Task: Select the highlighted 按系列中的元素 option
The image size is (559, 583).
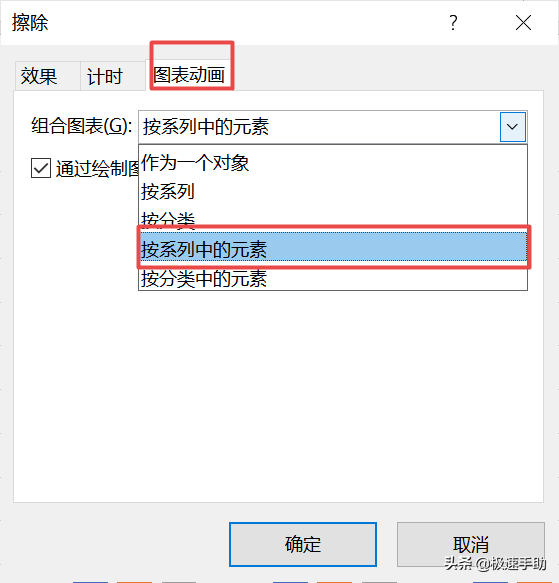Action: [333, 247]
